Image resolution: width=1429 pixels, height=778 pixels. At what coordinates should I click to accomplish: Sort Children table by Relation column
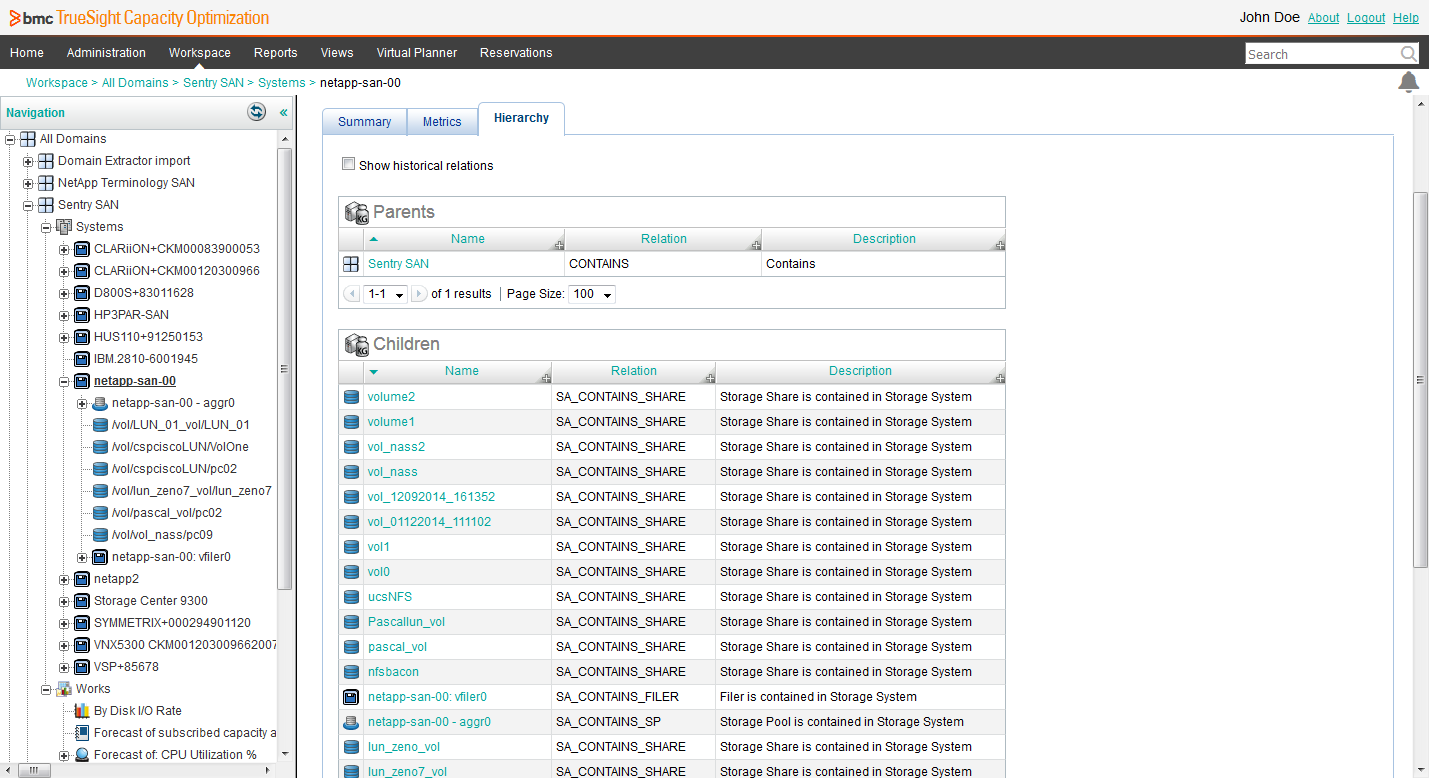coord(634,371)
